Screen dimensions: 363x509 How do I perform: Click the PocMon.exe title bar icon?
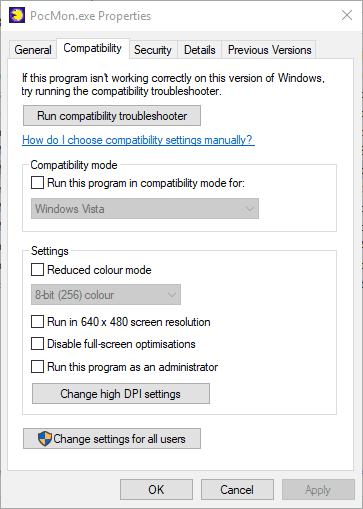pyautogui.click(x=17, y=16)
